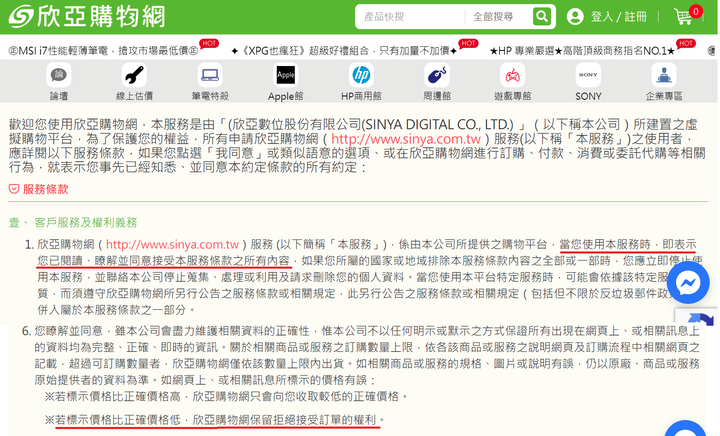
Task: Click the reCAPTCHA badge
Action: [x=698, y=318]
